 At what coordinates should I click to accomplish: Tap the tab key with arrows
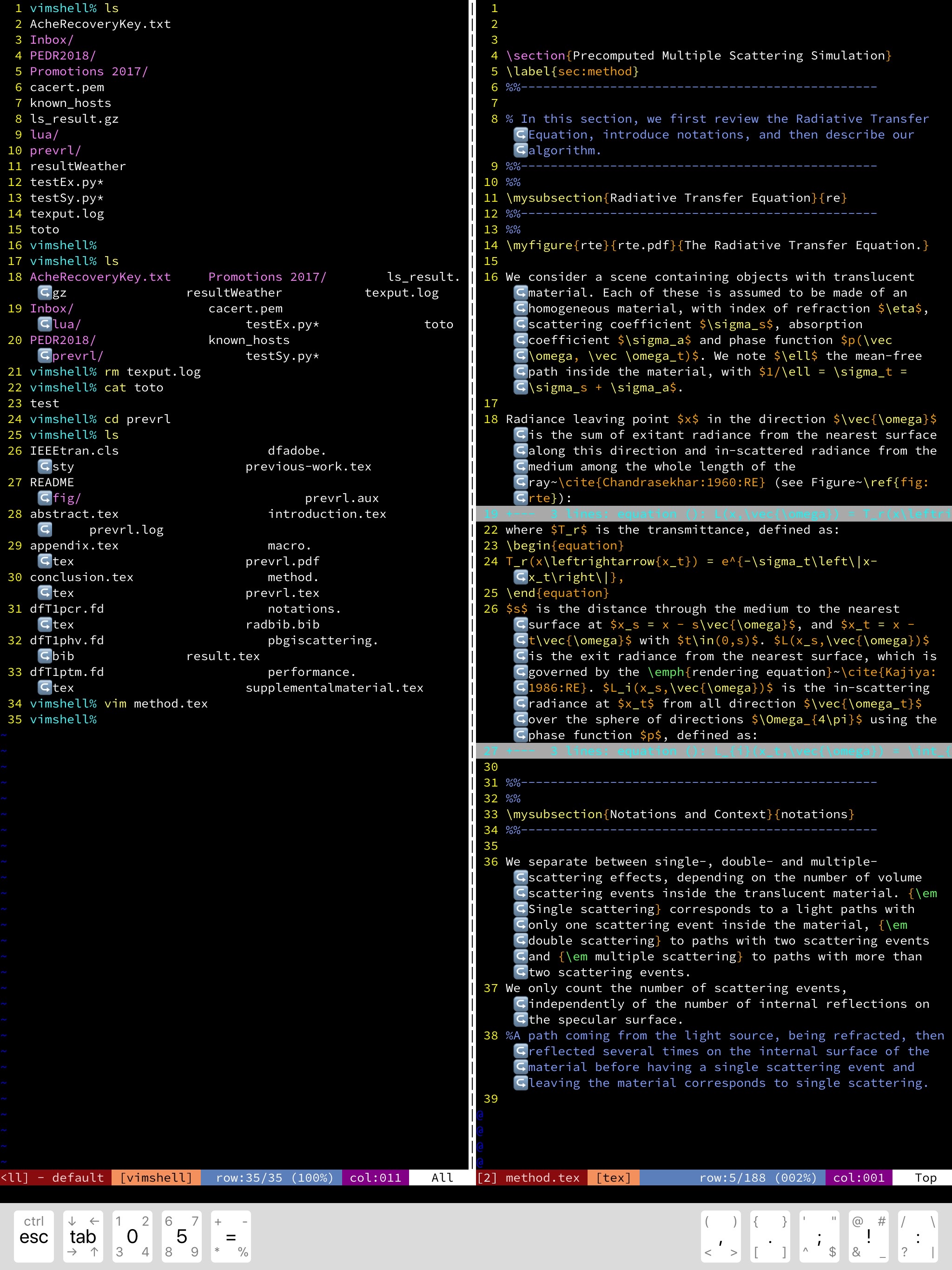pyautogui.click(x=83, y=1237)
